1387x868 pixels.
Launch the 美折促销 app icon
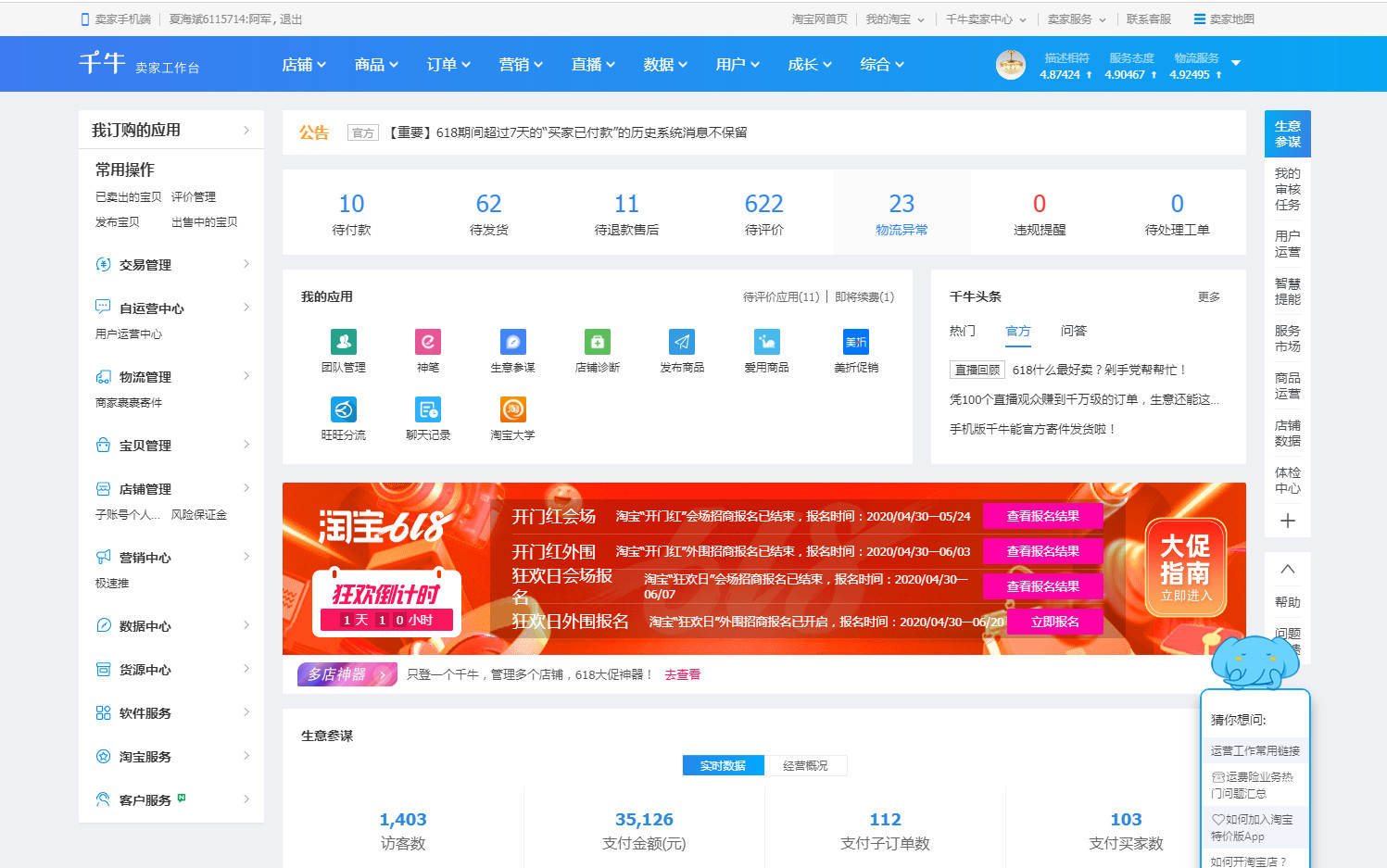pos(856,342)
